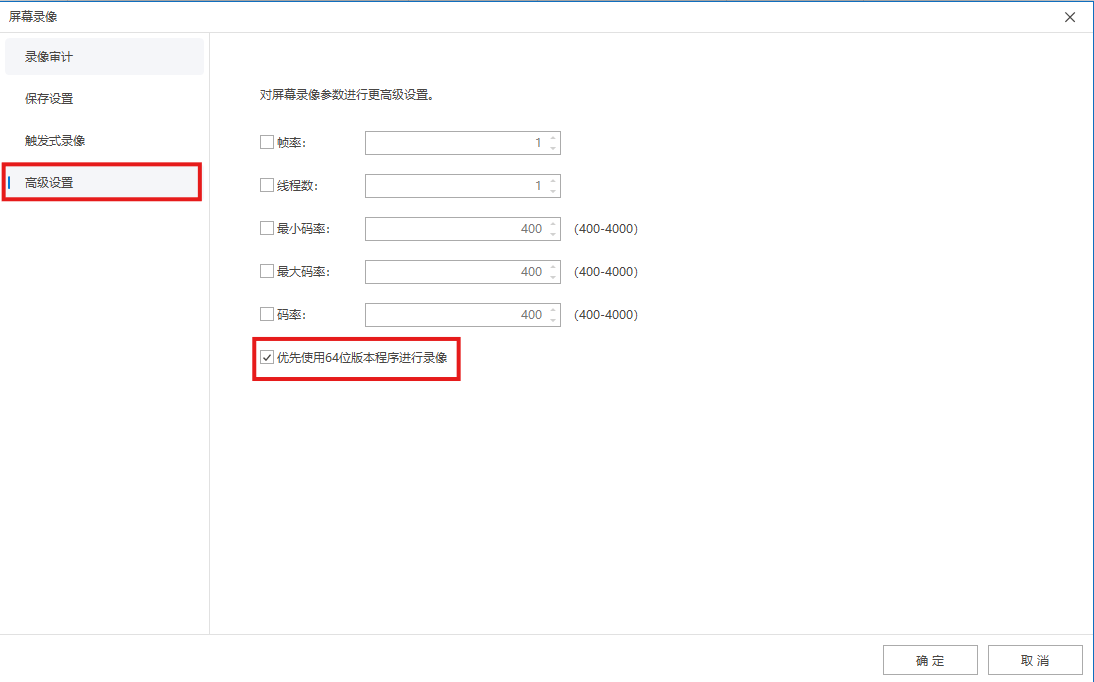Increase 帧率 value with up arrow
1094x682 pixels.
pos(553,138)
